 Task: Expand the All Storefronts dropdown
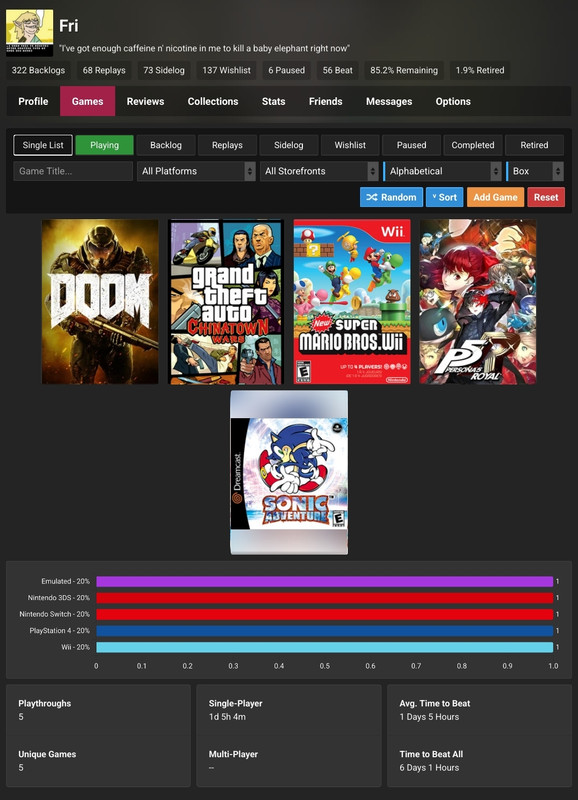click(319, 171)
